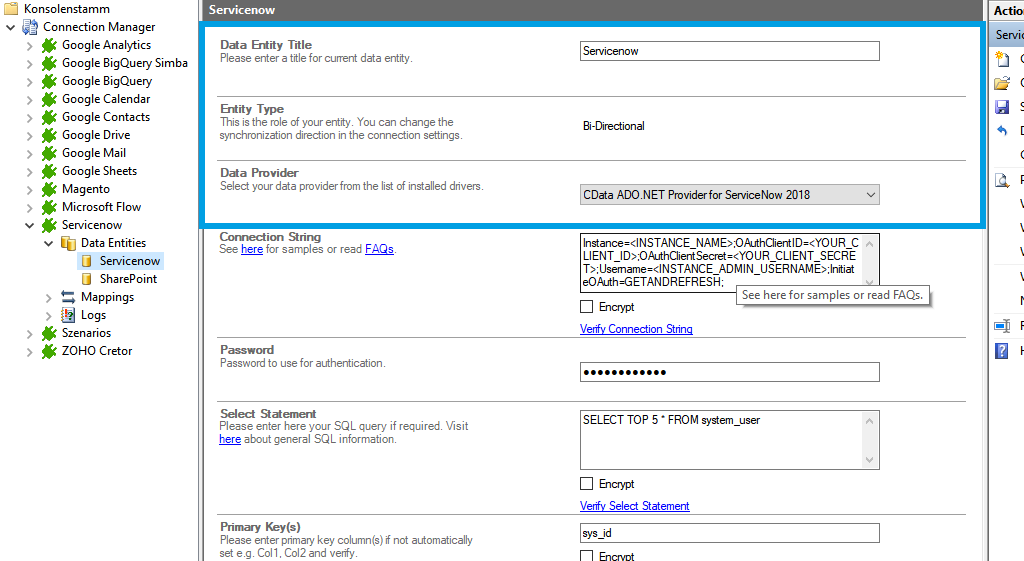
Task: Expand the Google Analytics node
Action: point(29,46)
